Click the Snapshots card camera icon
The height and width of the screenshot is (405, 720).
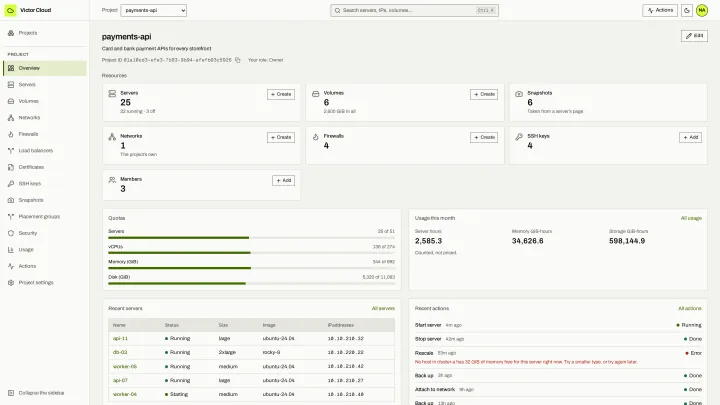pyautogui.click(x=519, y=94)
